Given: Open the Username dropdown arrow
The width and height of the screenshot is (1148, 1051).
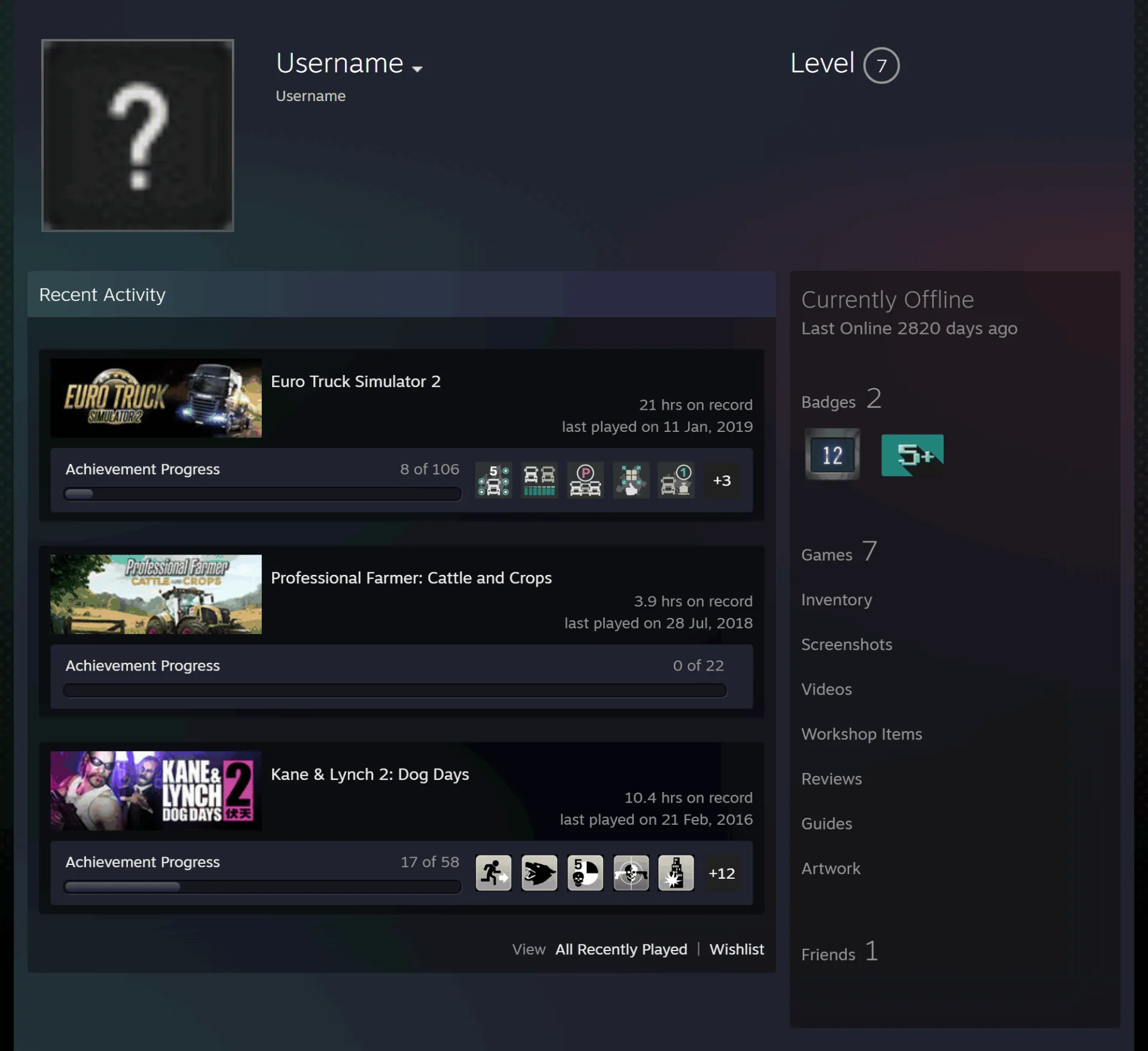Looking at the screenshot, I should point(417,69).
